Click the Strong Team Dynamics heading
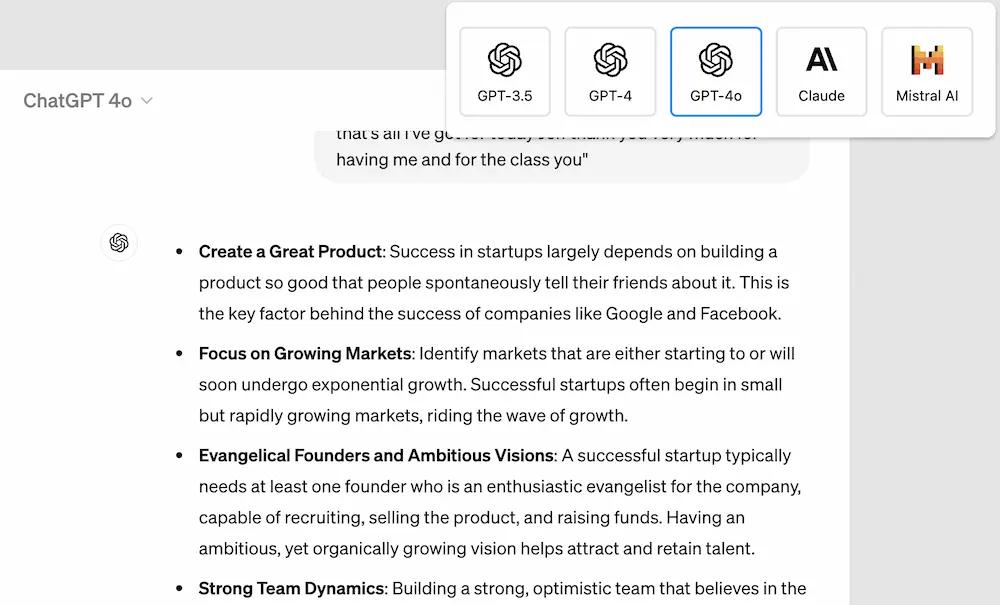 [291, 588]
